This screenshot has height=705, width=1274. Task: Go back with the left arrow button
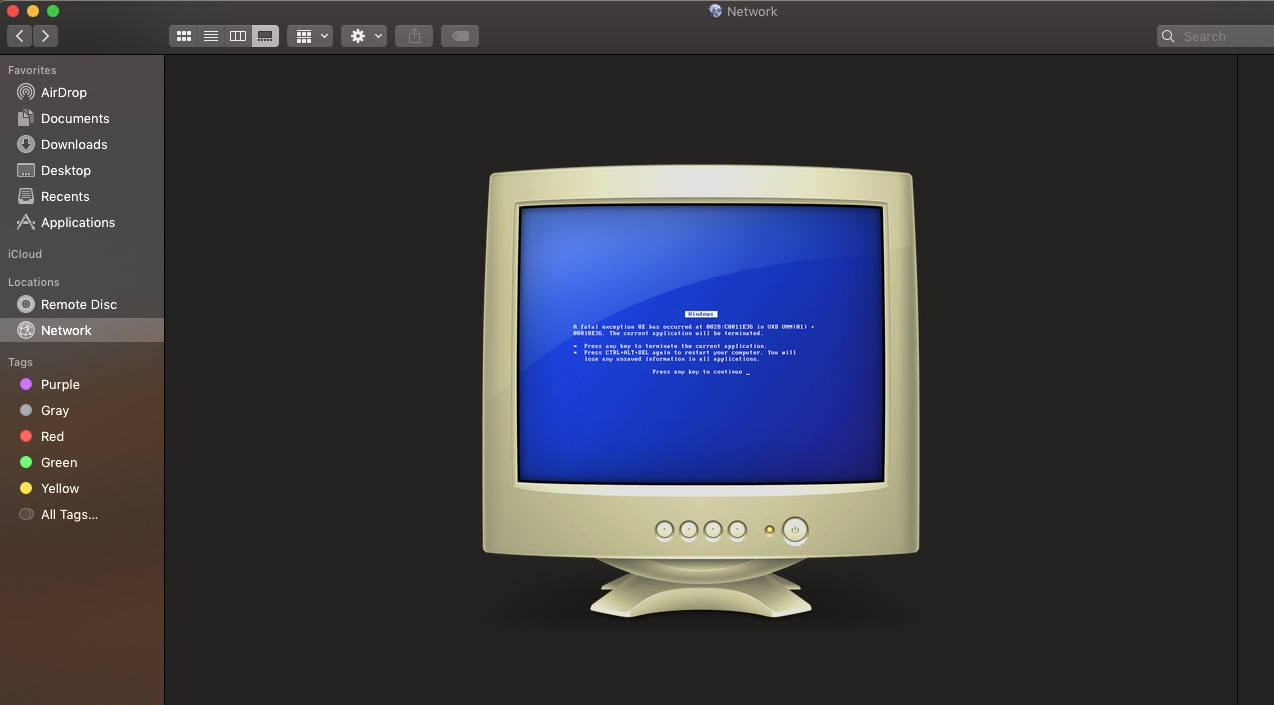tap(20, 36)
